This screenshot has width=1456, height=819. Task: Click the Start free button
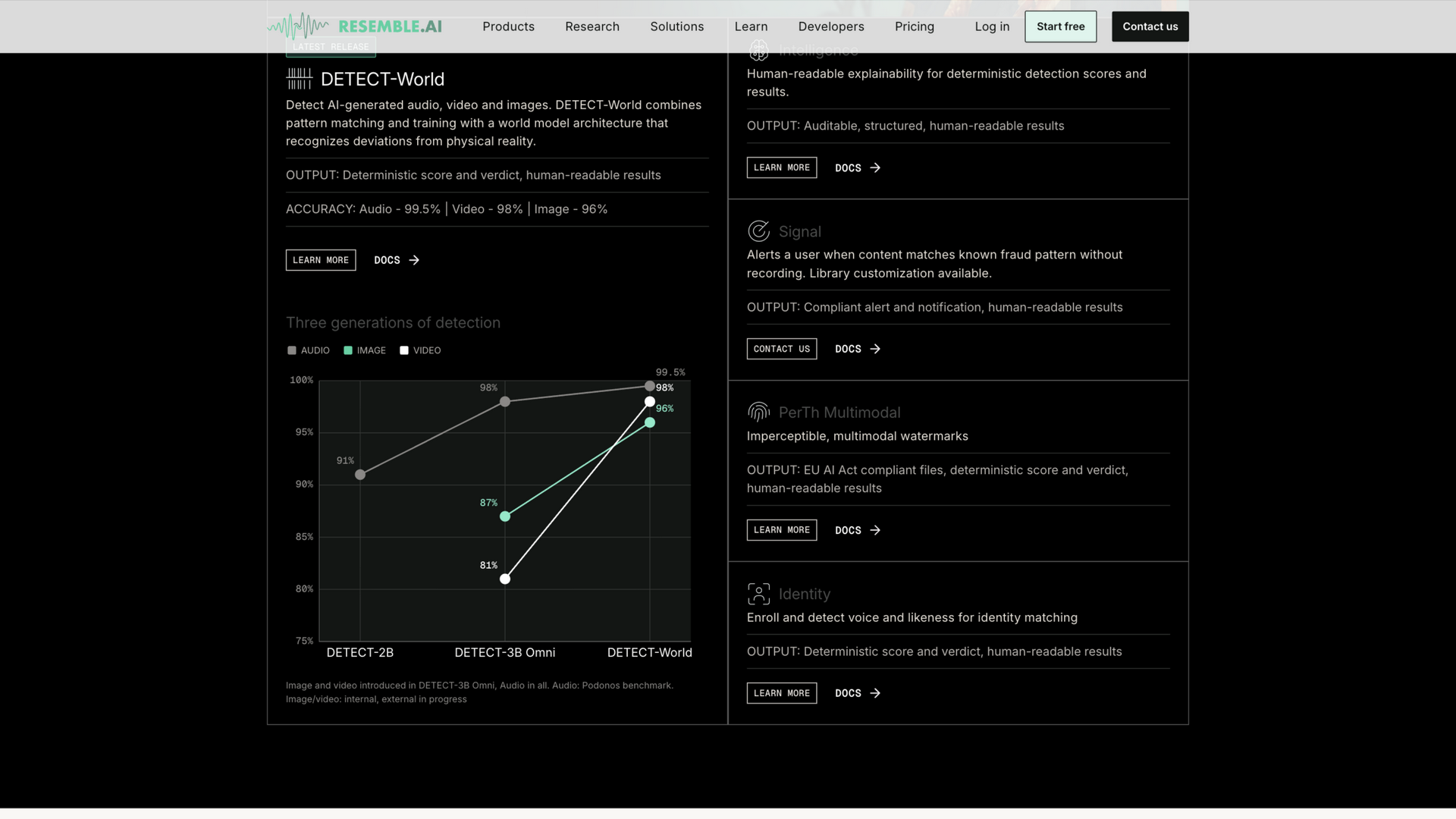(x=1060, y=27)
